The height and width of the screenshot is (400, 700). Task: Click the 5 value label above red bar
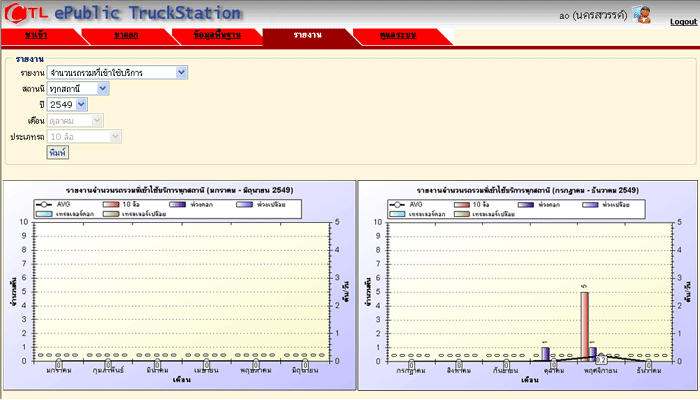point(584,286)
